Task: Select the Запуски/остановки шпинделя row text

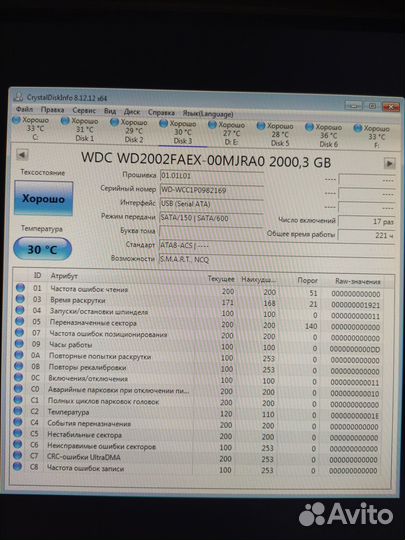Action: coord(99,312)
